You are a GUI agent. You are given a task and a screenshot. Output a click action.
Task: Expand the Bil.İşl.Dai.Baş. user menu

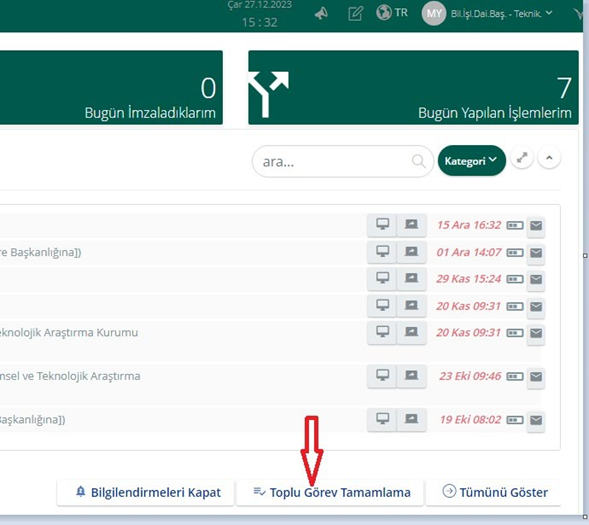(x=488, y=14)
